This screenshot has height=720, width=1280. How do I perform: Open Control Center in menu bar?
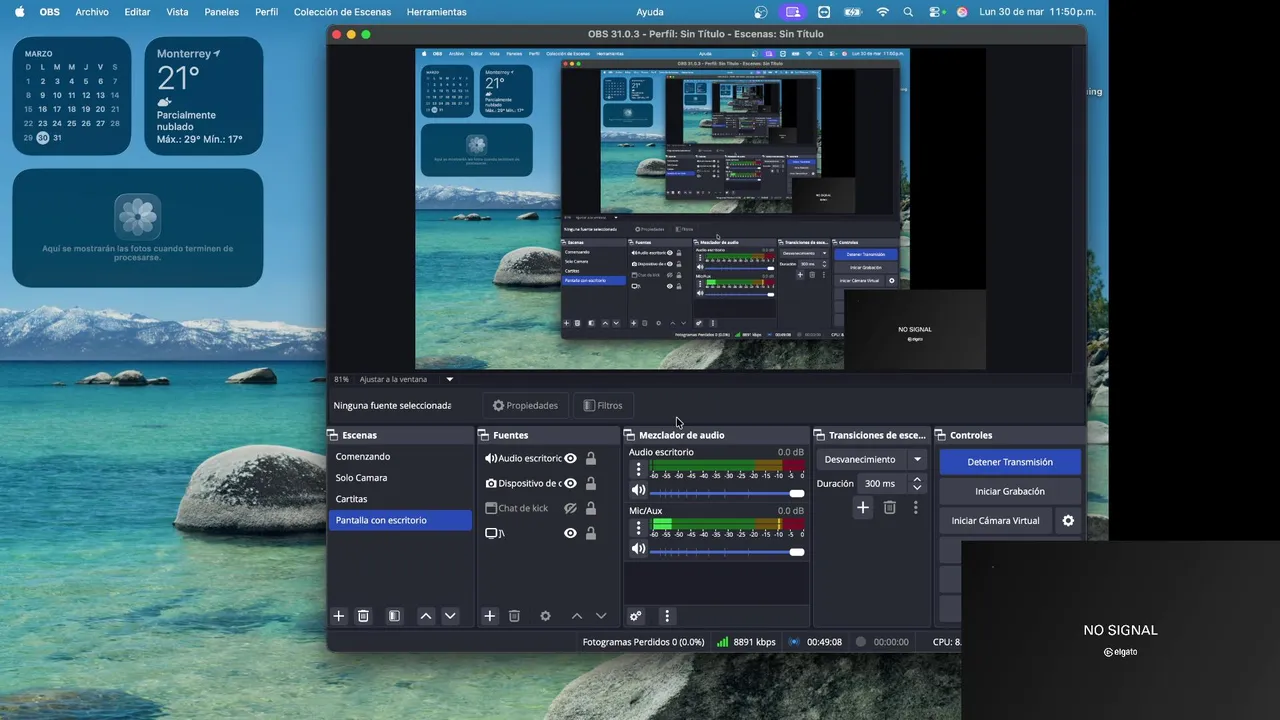(x=935, y=12)
